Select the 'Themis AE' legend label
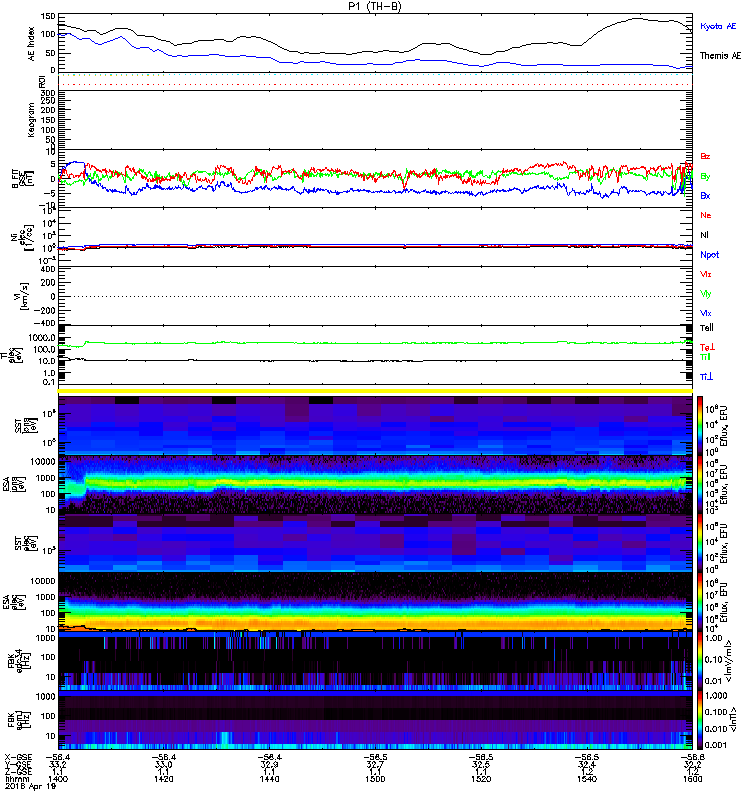Viewport: 750px width, 800px height. [720, 56]
